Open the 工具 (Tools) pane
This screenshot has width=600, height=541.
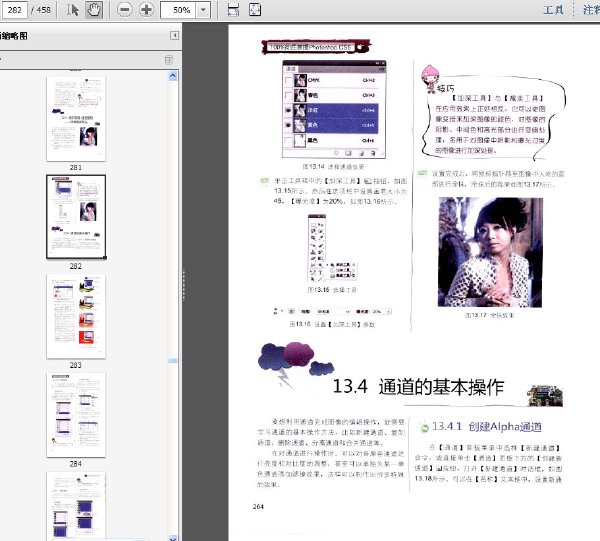[x=553, y=10]
